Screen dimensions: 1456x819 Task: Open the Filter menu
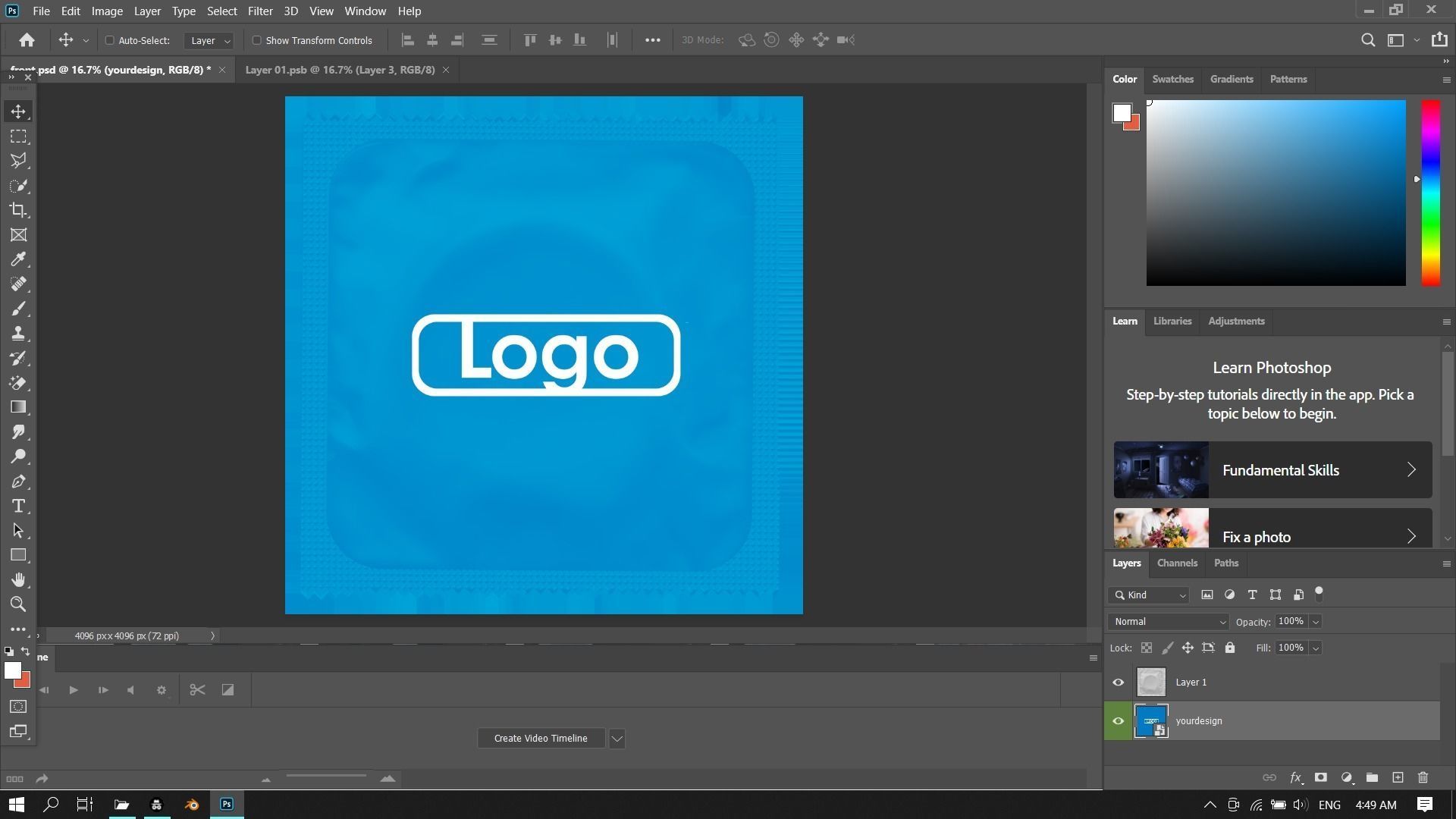(x=259, y=11)
